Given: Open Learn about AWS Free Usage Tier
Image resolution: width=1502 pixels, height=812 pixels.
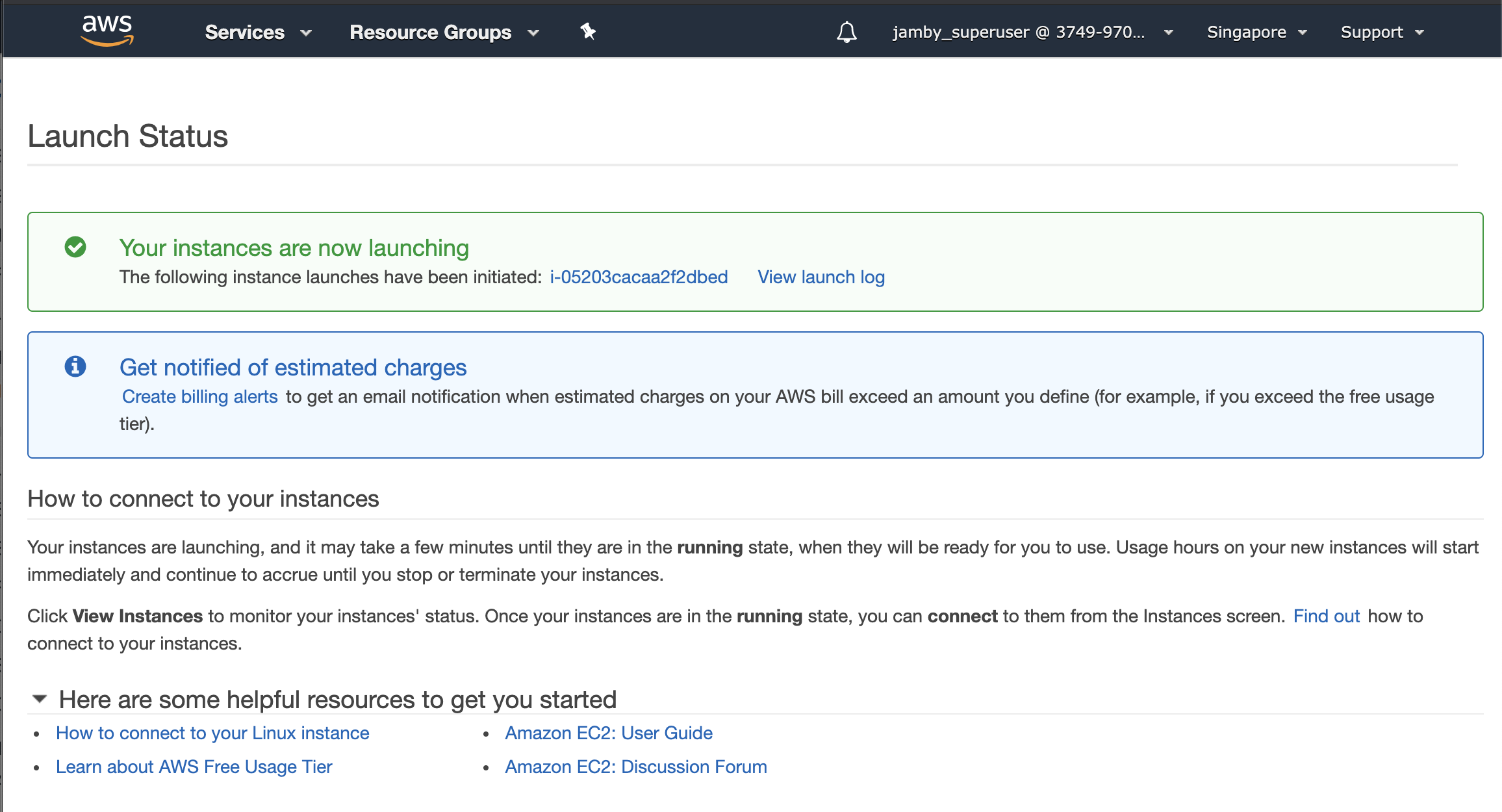Looking at the screenshot, I should coord(194,767).
